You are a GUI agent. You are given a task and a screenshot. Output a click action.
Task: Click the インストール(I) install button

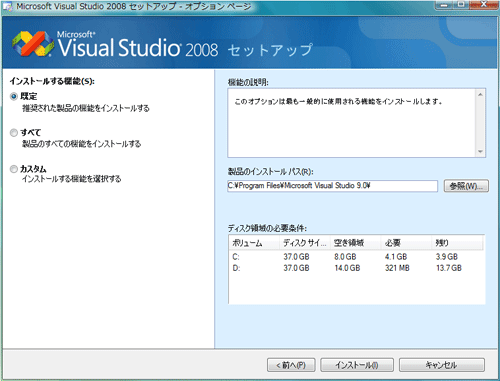tap(357, 365)
